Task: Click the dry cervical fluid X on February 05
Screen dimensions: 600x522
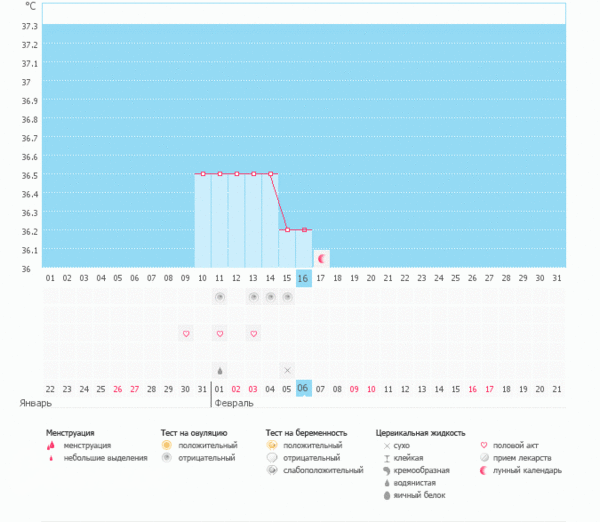Action: (x=287, y=369)
